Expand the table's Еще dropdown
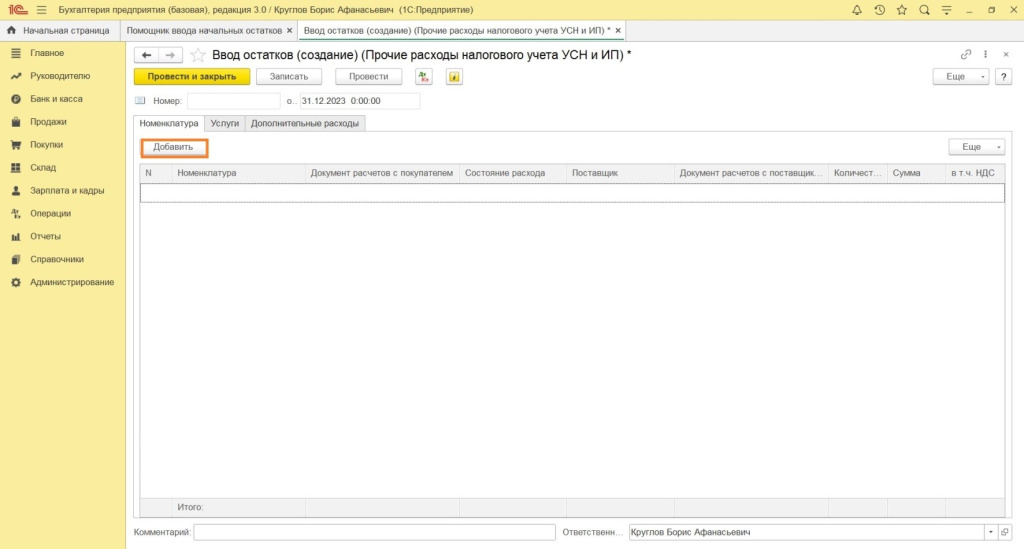 point(976,147)
